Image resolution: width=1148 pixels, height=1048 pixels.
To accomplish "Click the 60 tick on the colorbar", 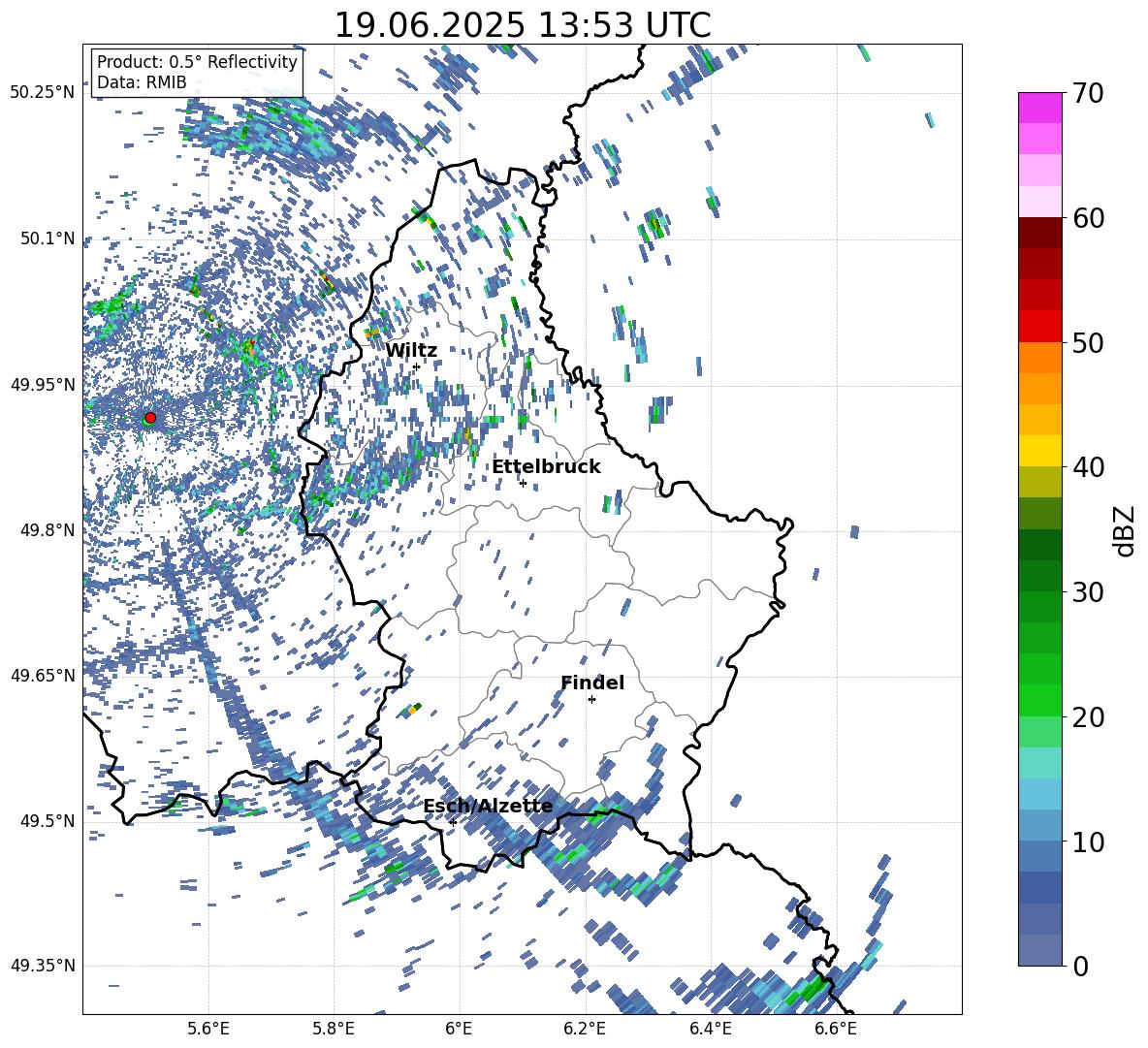I will tap(1087, 218).
